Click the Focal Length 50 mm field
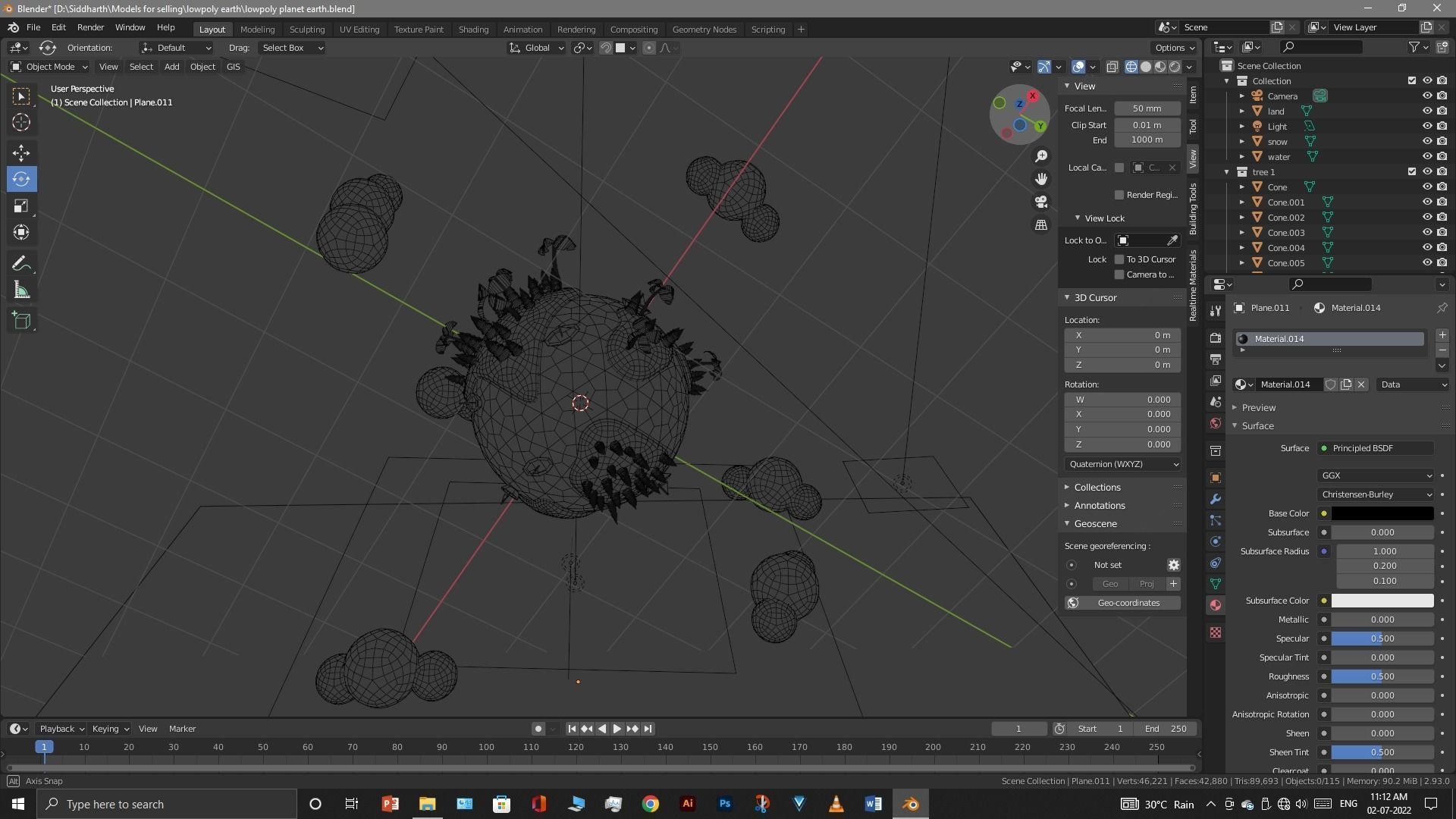 point(1147,108)
